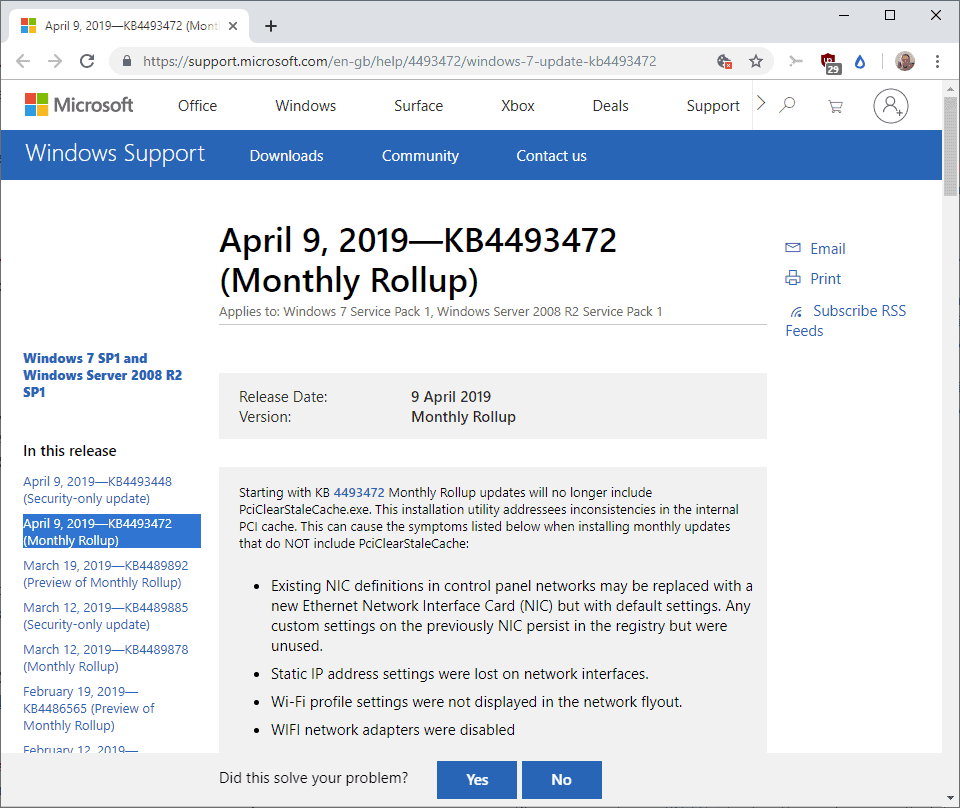Switch to the Downloads section
Image resolution: width=960 pixels, height=808 pixels.
(286, 155)
